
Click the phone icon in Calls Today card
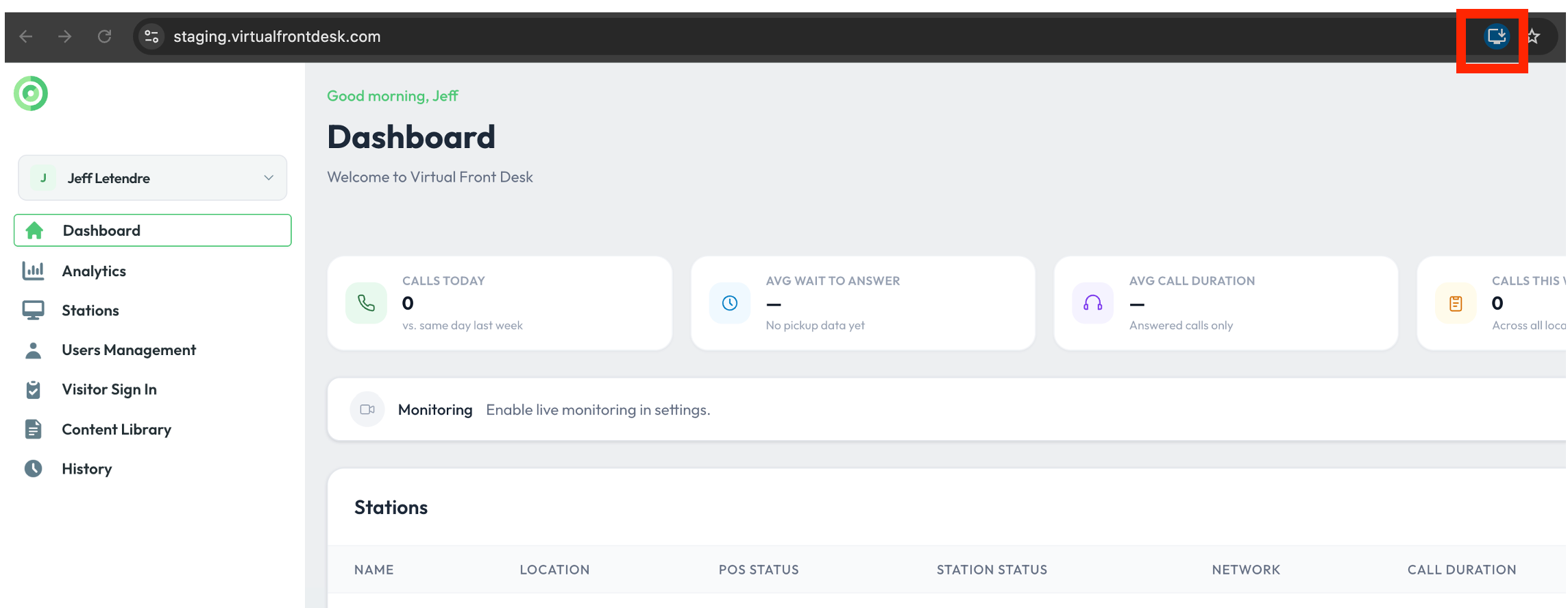pos(367,303)
